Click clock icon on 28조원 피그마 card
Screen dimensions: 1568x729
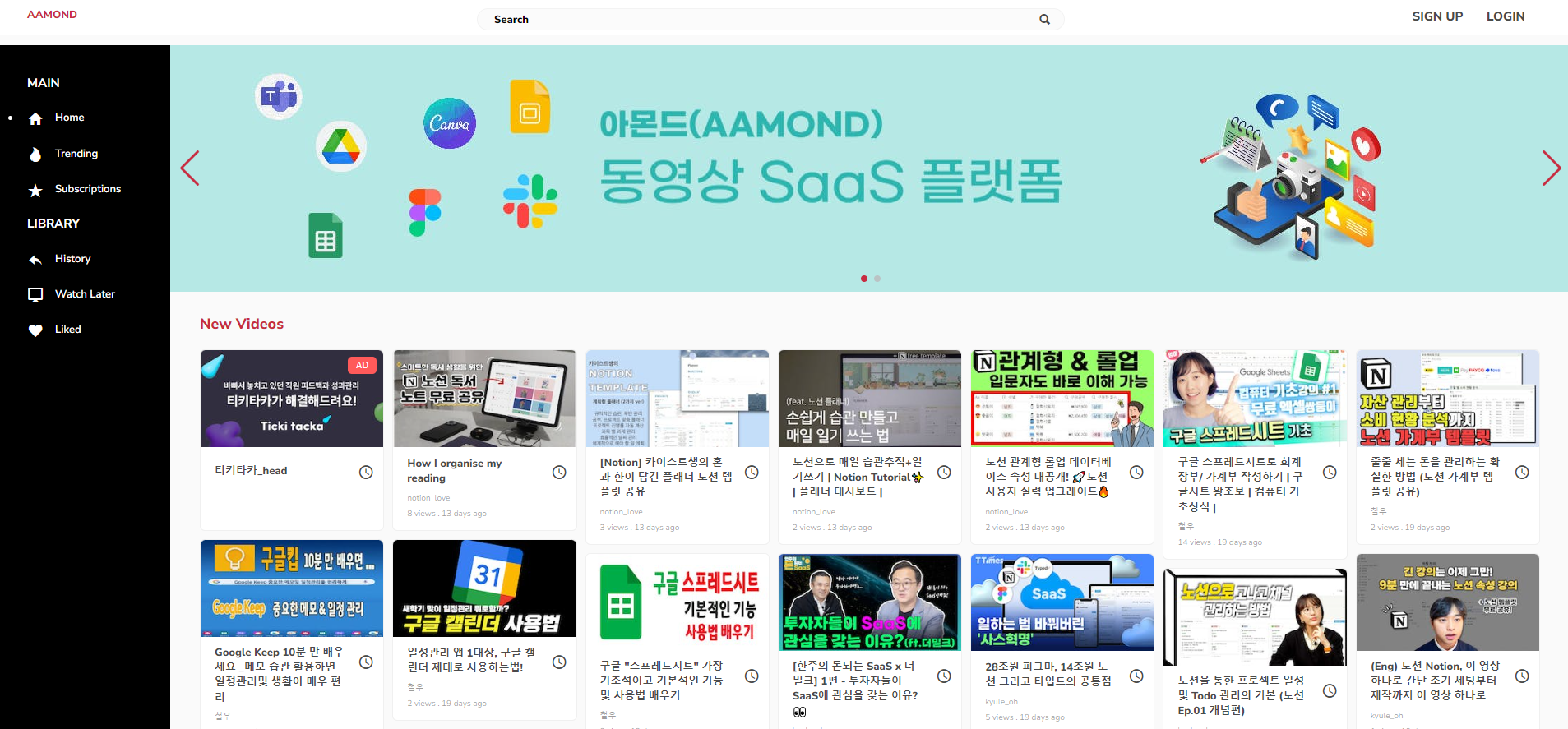1136,676
